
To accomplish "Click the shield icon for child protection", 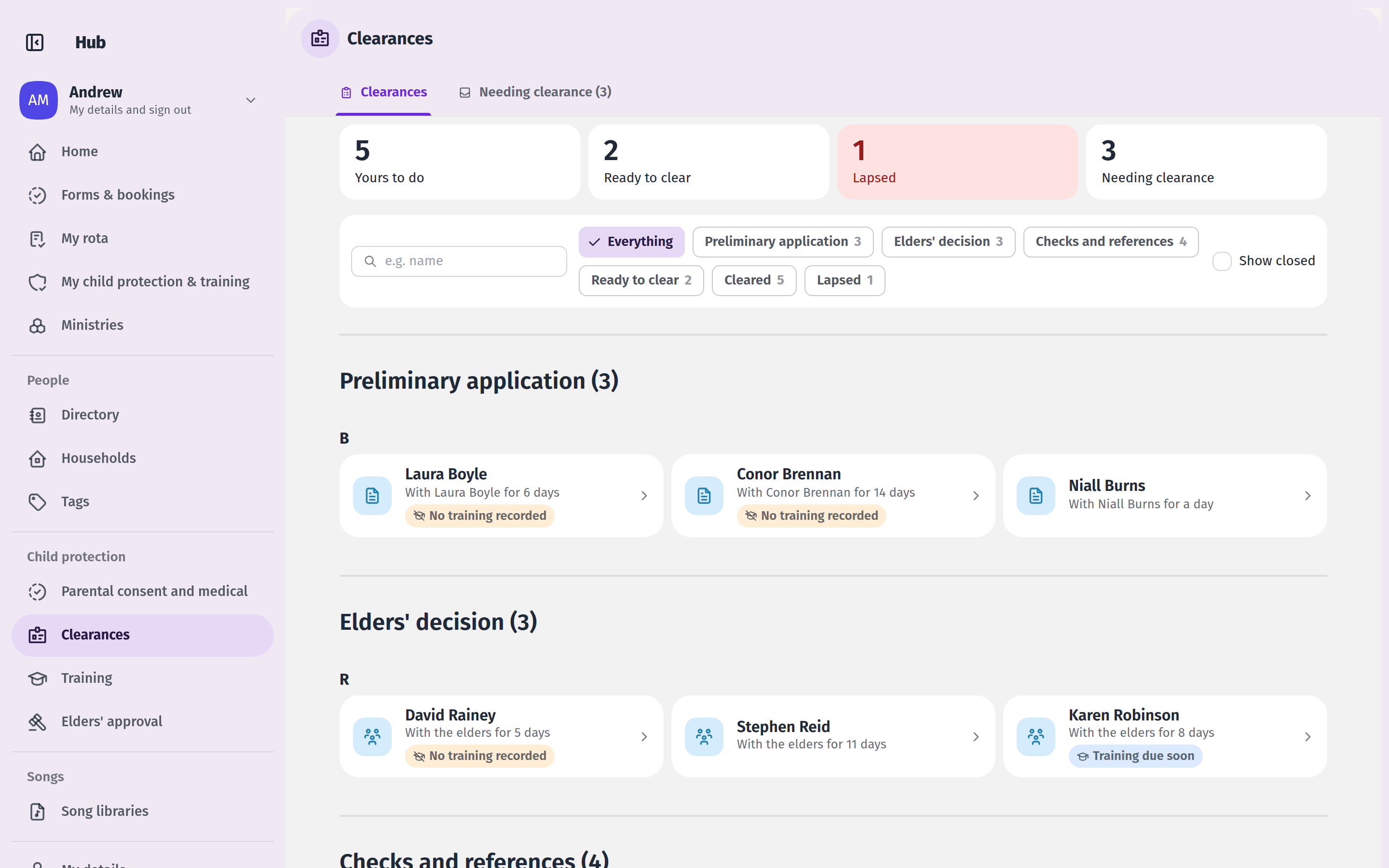I will click(x=37, y=282).
